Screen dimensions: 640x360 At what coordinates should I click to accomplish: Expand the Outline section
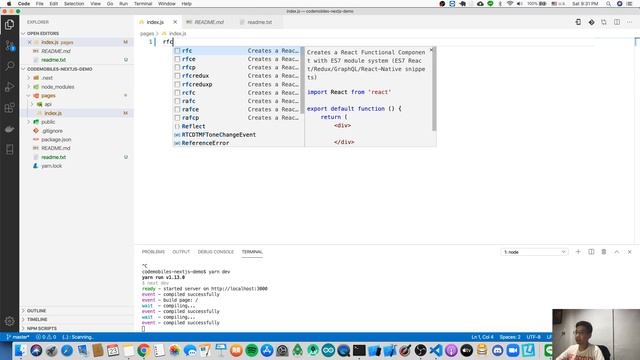pyautogui.click(x=76, y=311)
